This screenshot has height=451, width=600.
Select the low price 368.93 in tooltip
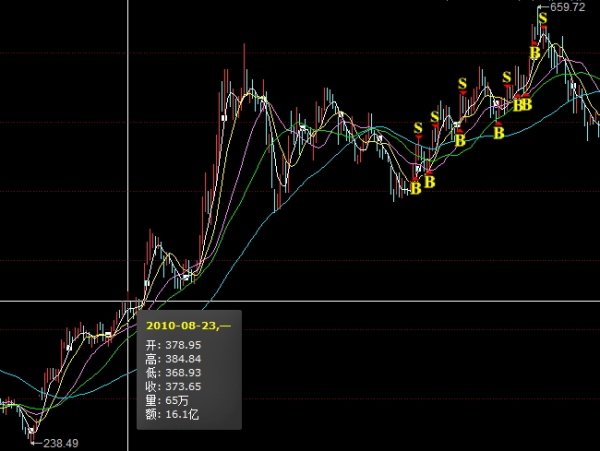(183, 373)
